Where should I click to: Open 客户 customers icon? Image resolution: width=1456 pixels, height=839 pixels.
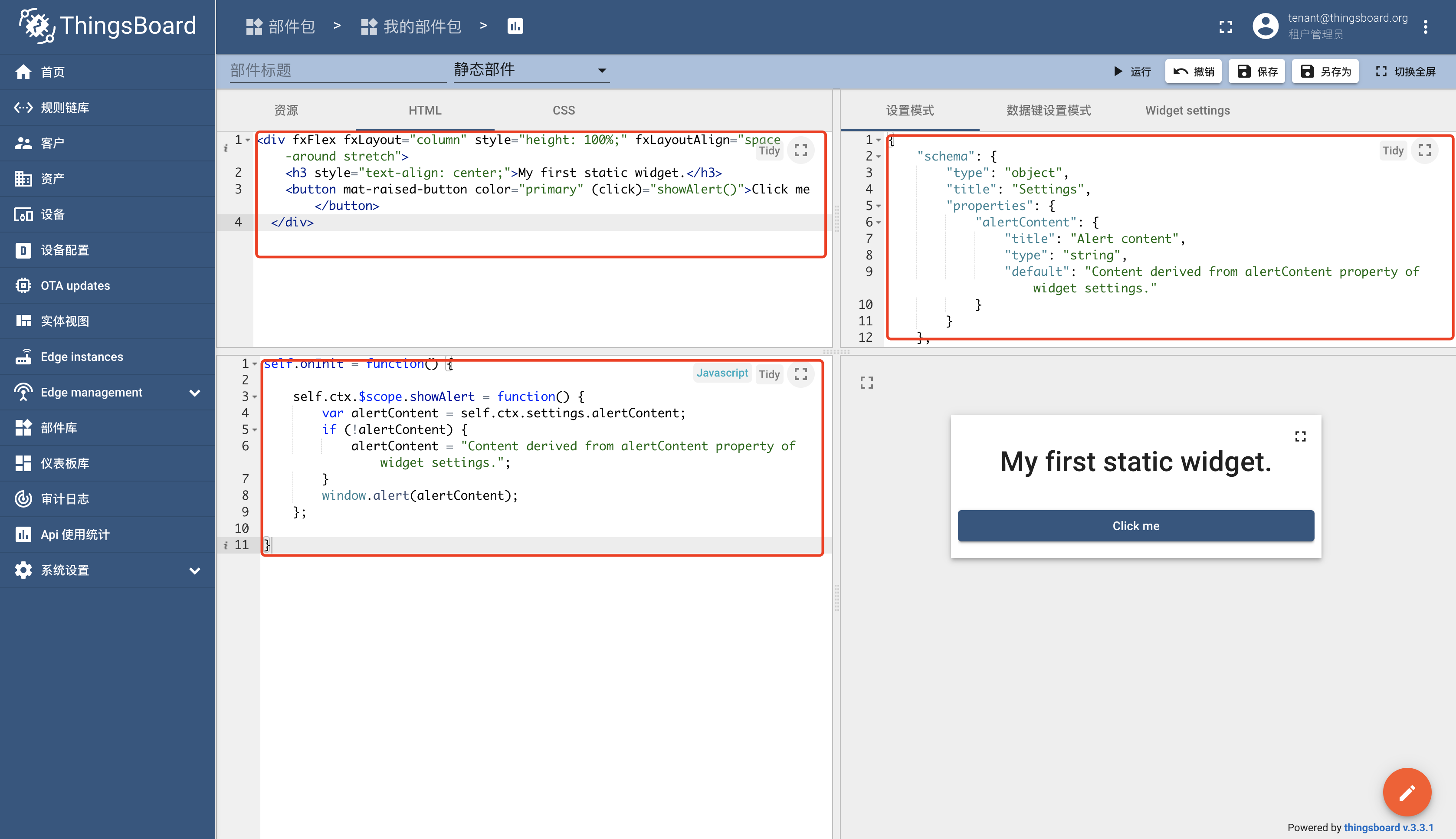[23, 143]
